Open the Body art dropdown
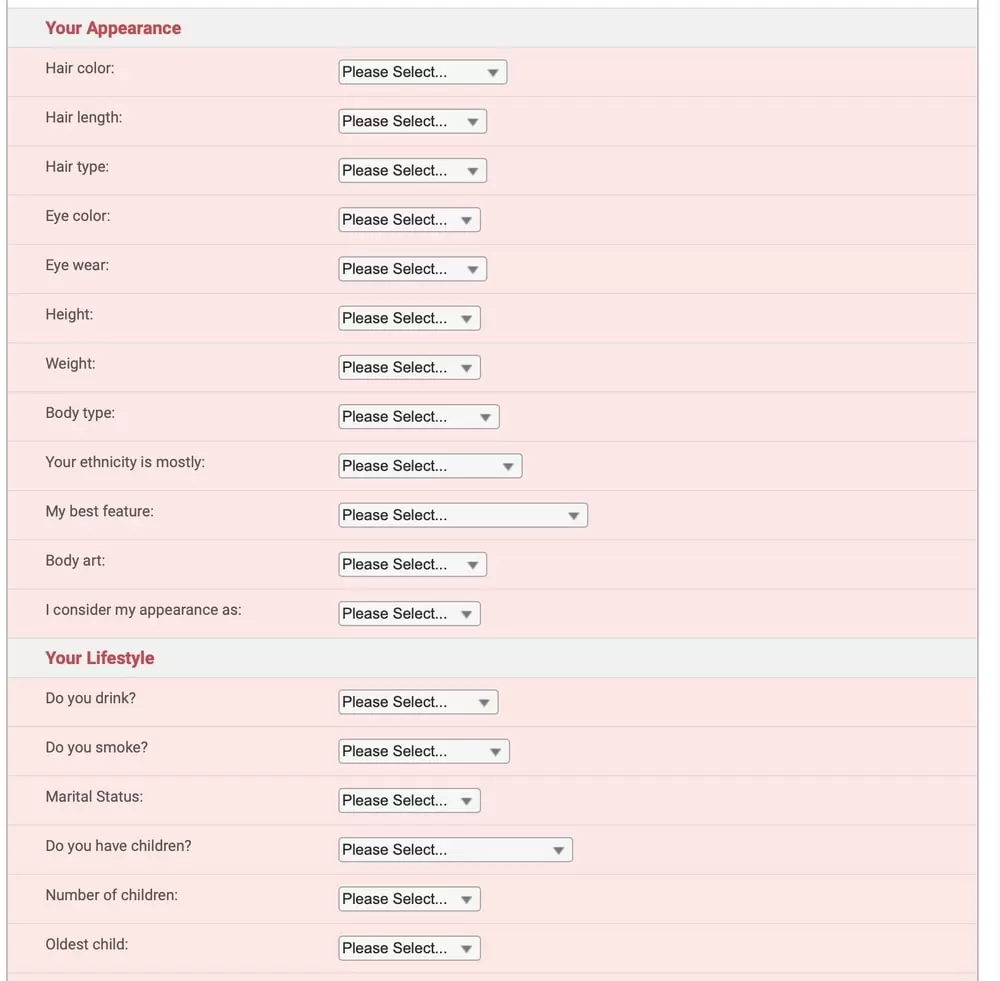The width and height of the screenshot is (1000, 981). tap(412, 564)
